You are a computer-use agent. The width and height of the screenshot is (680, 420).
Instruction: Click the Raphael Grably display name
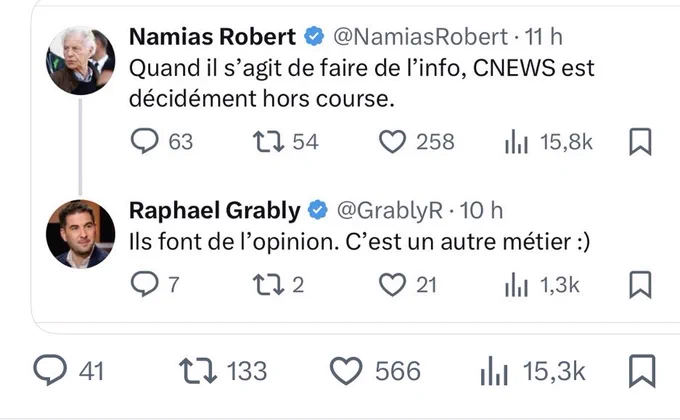215,210
